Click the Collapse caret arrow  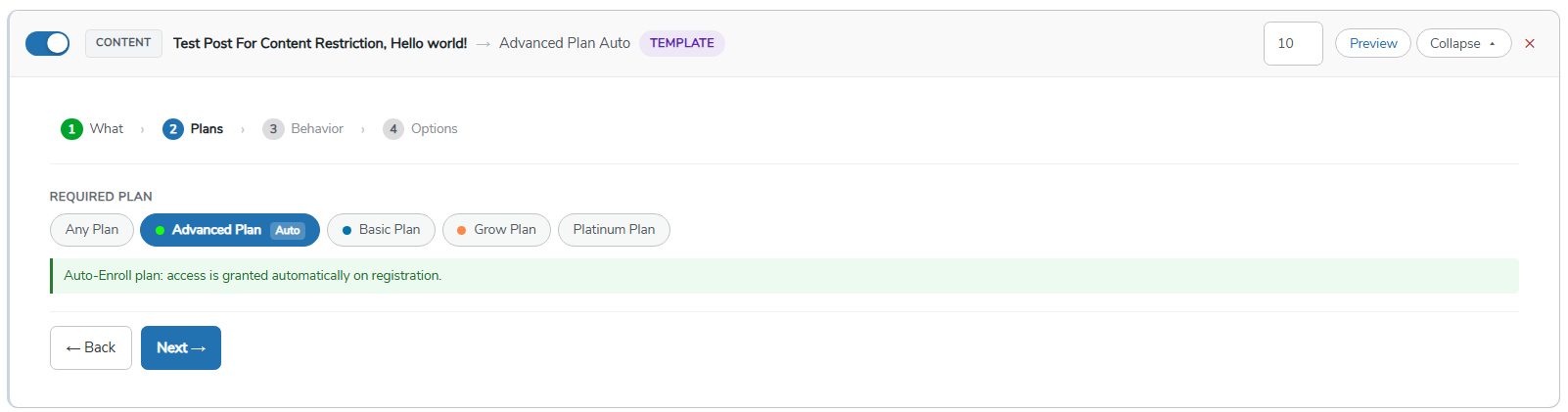point(1493,44)
